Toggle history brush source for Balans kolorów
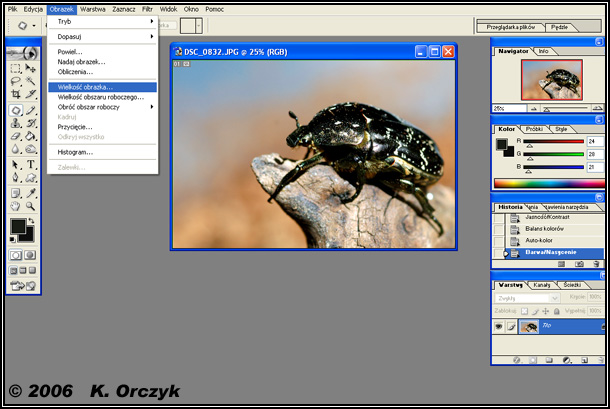Image resolution: width=610 pixels, height=409 pixels. tap(499, 229)
